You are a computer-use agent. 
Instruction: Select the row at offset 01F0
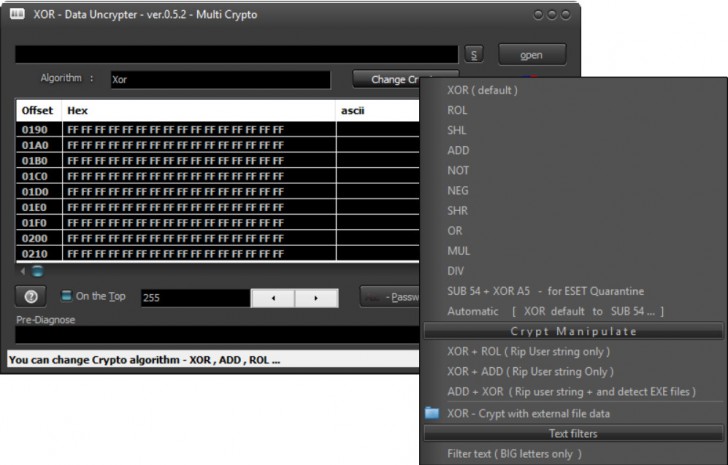tap(217, 223)
